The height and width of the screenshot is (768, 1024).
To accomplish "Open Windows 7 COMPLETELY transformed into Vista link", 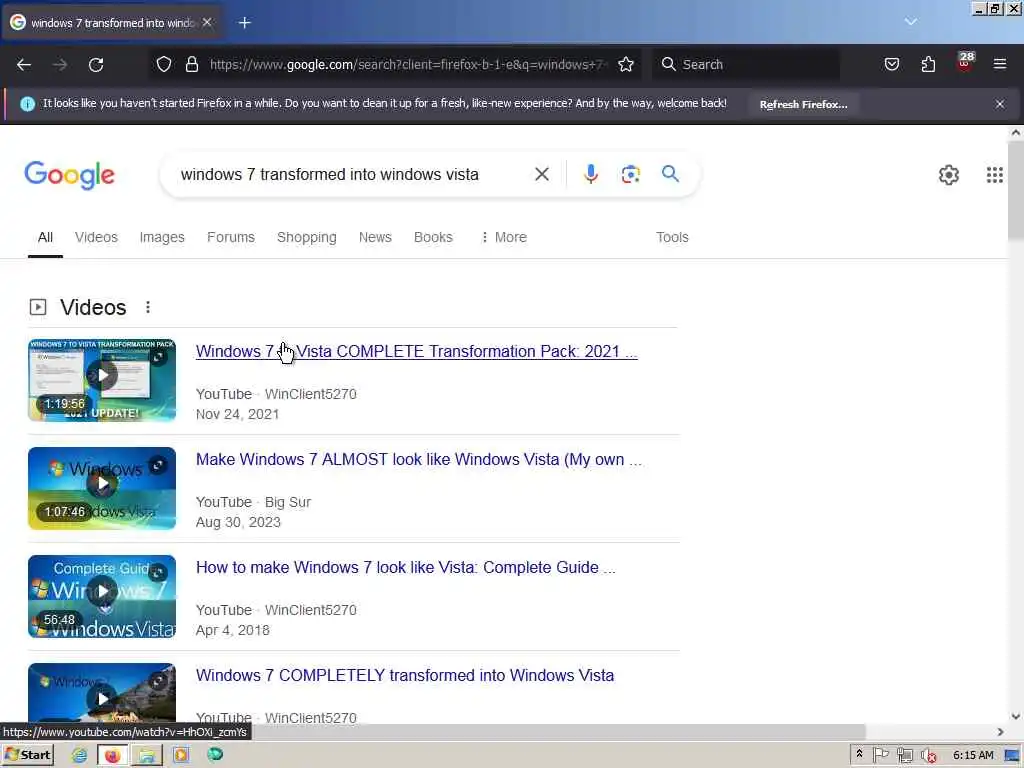I will pyautogui.click(x=405, y=675).
